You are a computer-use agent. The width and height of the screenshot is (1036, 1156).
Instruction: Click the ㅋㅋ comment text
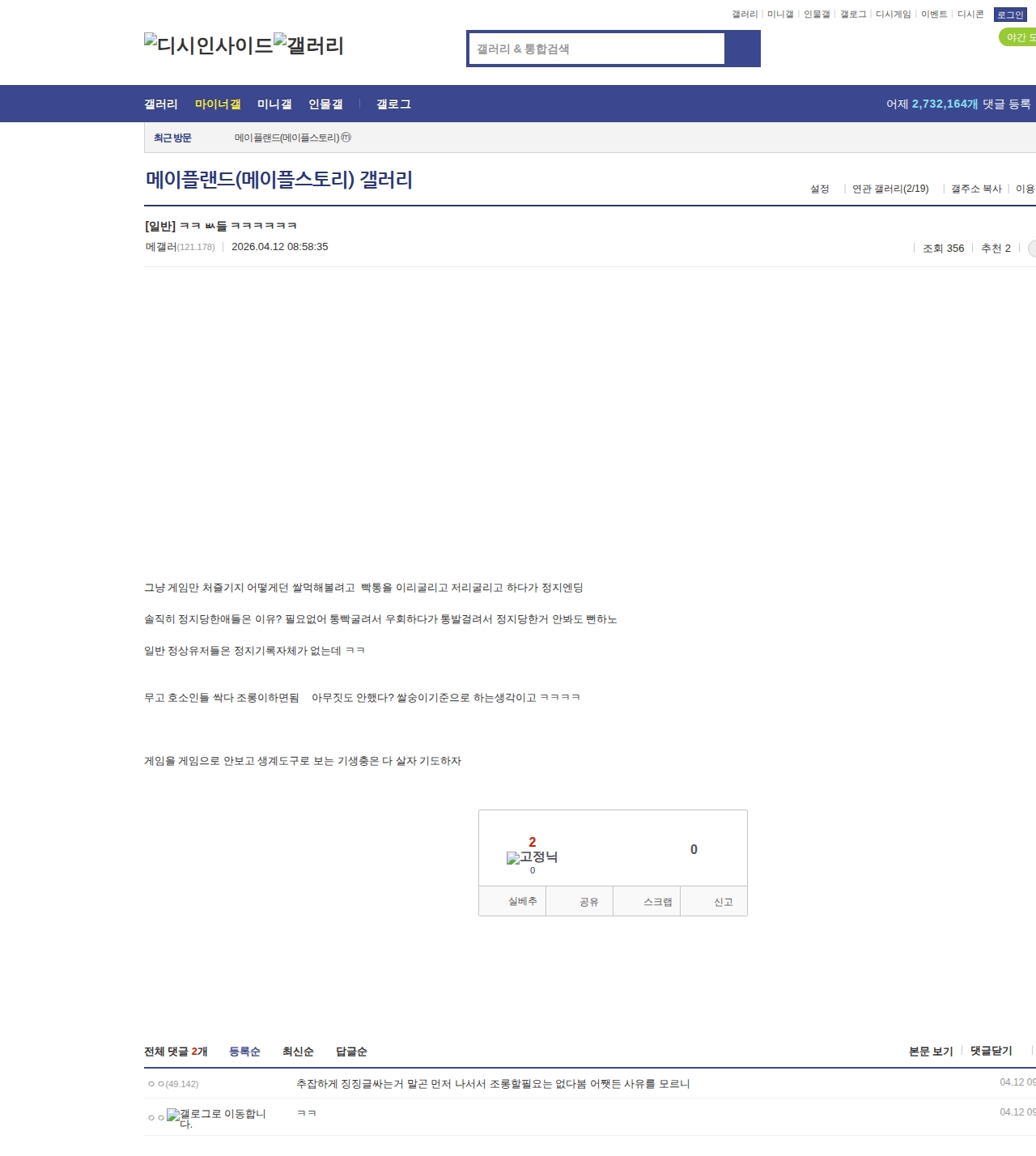pos(307,1114)
